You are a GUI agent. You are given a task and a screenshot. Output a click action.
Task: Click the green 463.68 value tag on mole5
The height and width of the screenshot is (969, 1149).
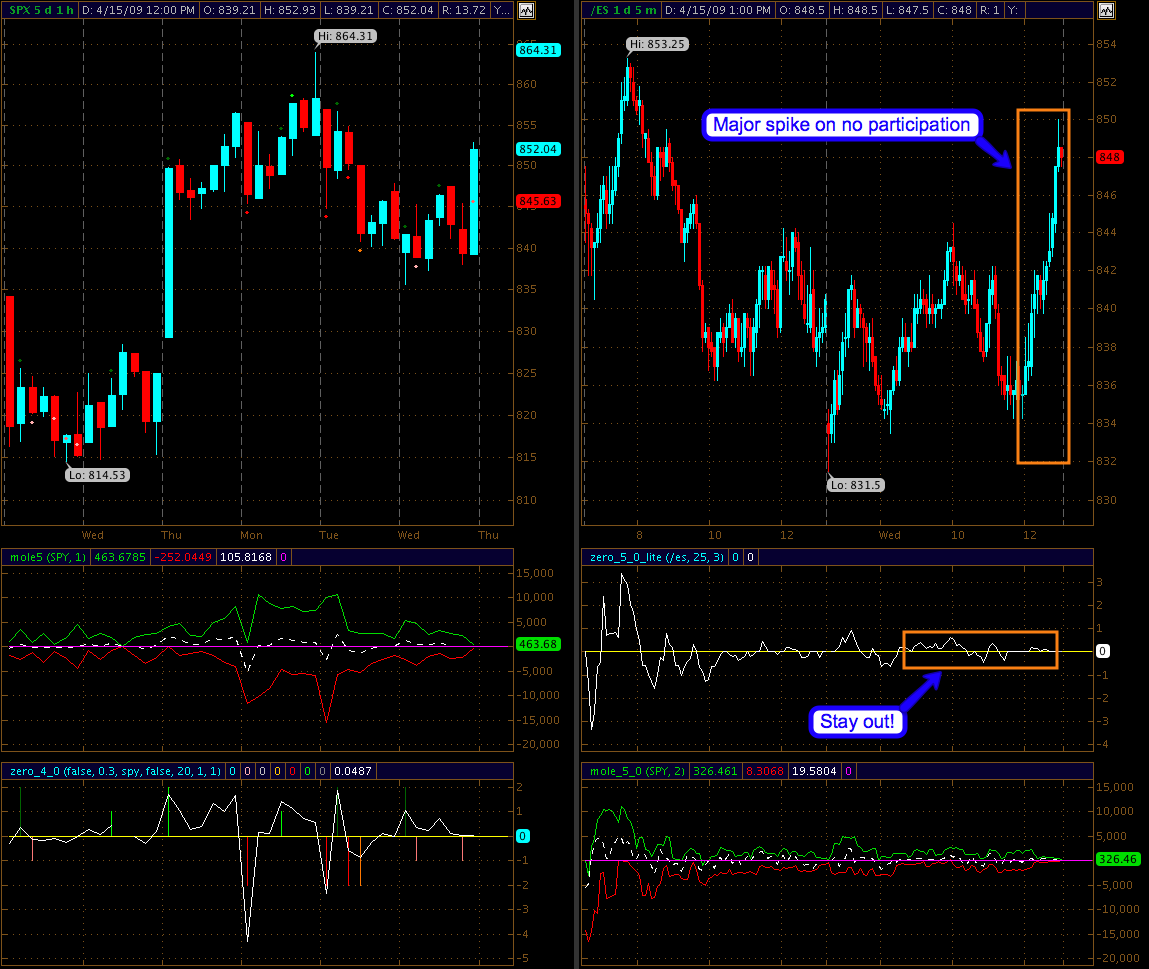[537, 645]
